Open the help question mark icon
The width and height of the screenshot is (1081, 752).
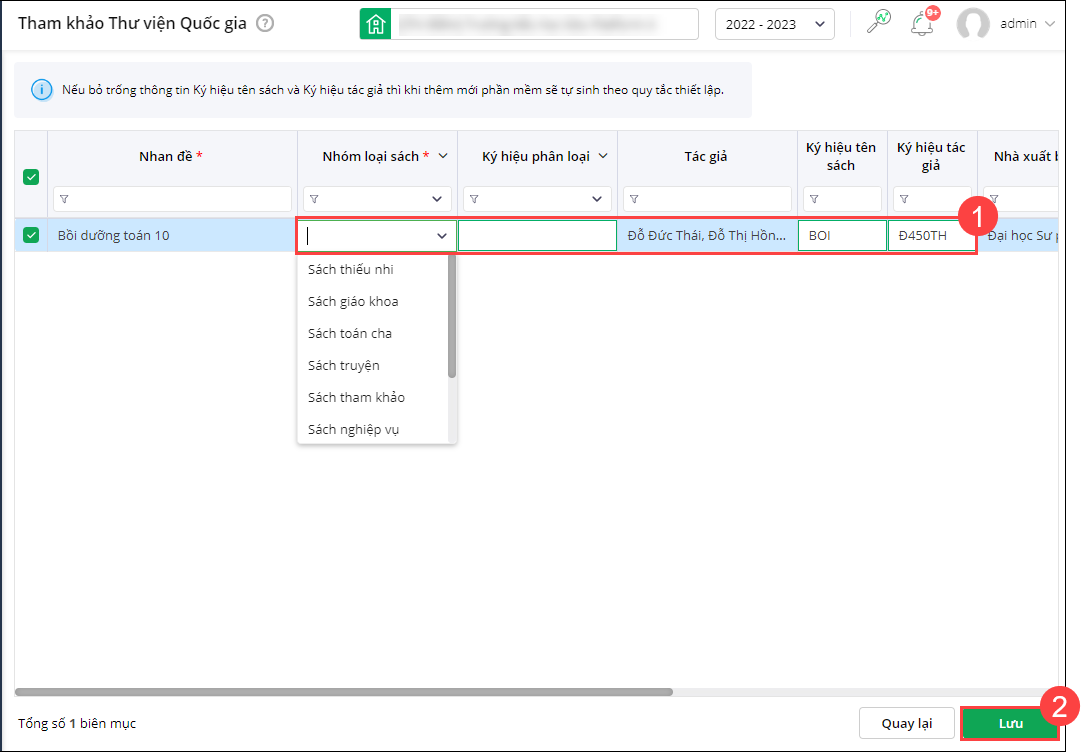click(265, 24)
